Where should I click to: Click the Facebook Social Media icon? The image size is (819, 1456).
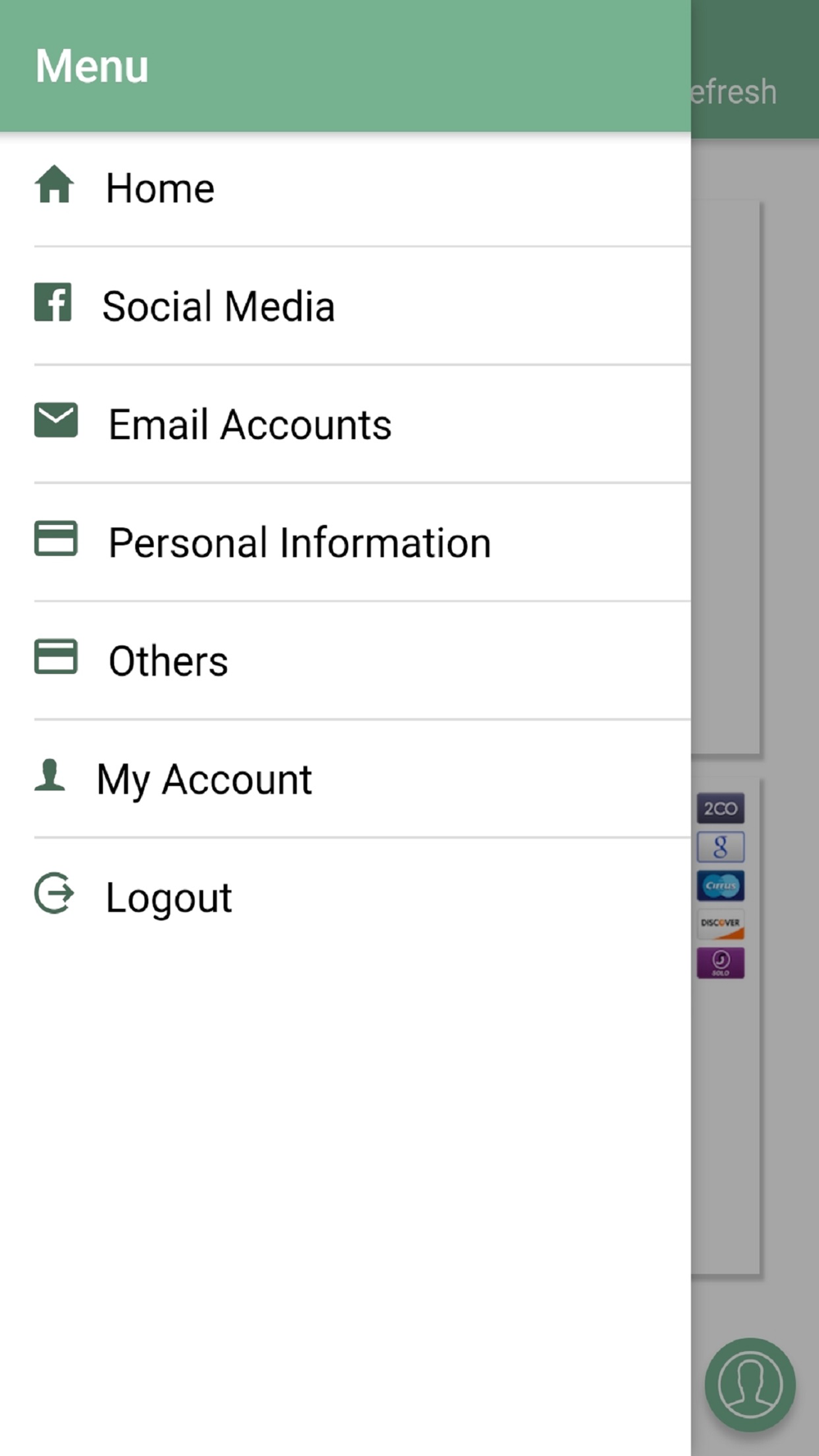coord(53,302)
